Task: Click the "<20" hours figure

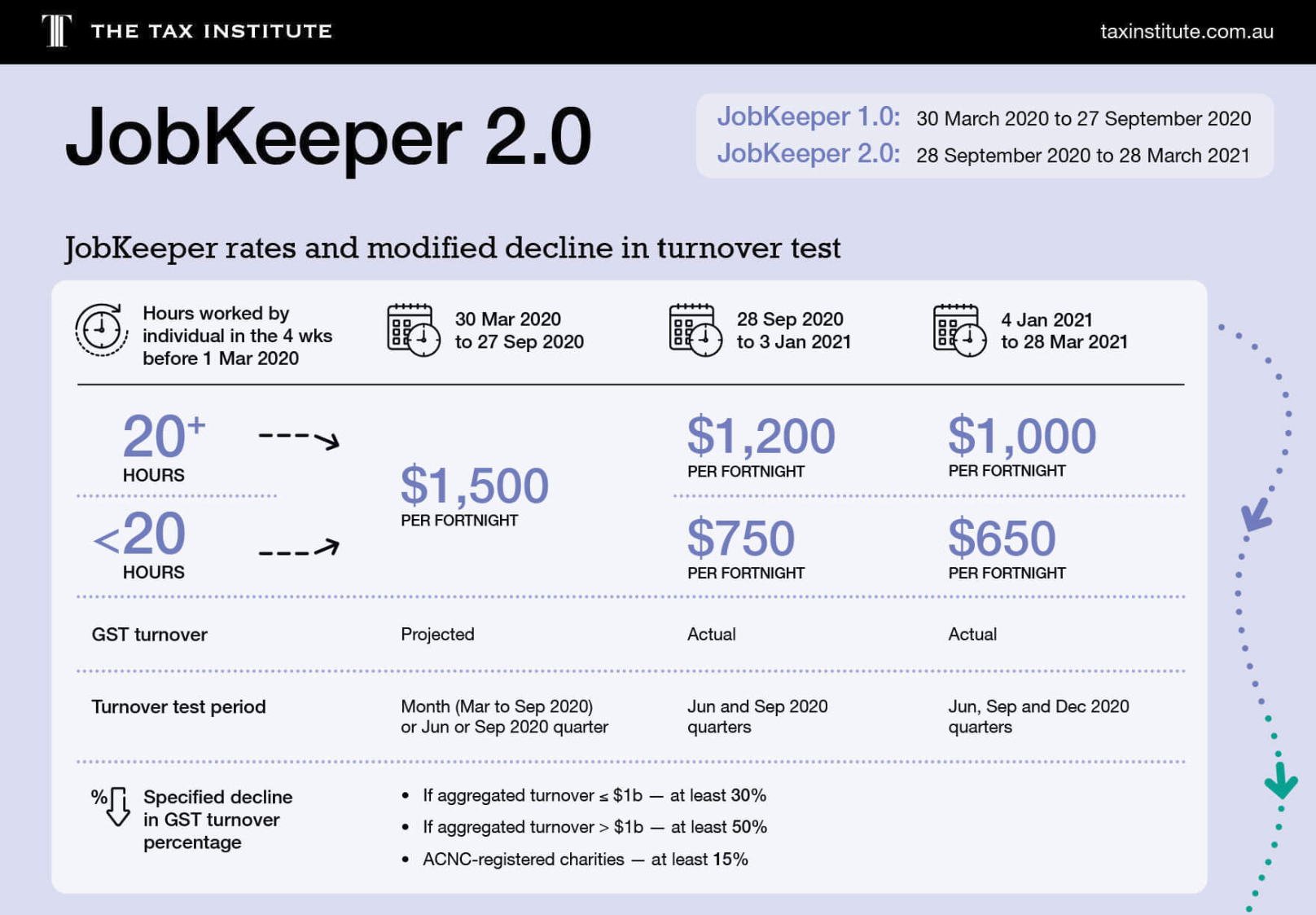Action: (139, 534)
